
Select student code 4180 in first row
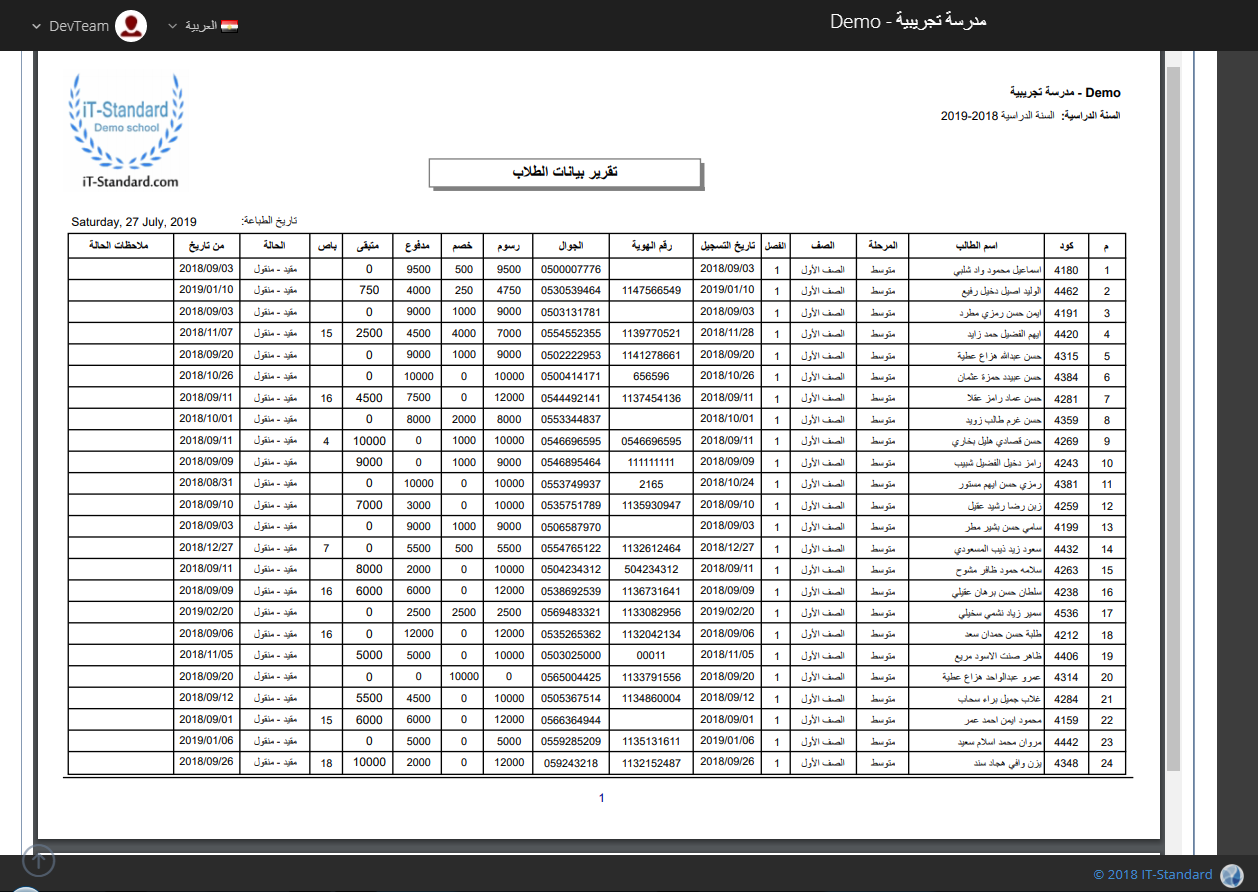1066,270
